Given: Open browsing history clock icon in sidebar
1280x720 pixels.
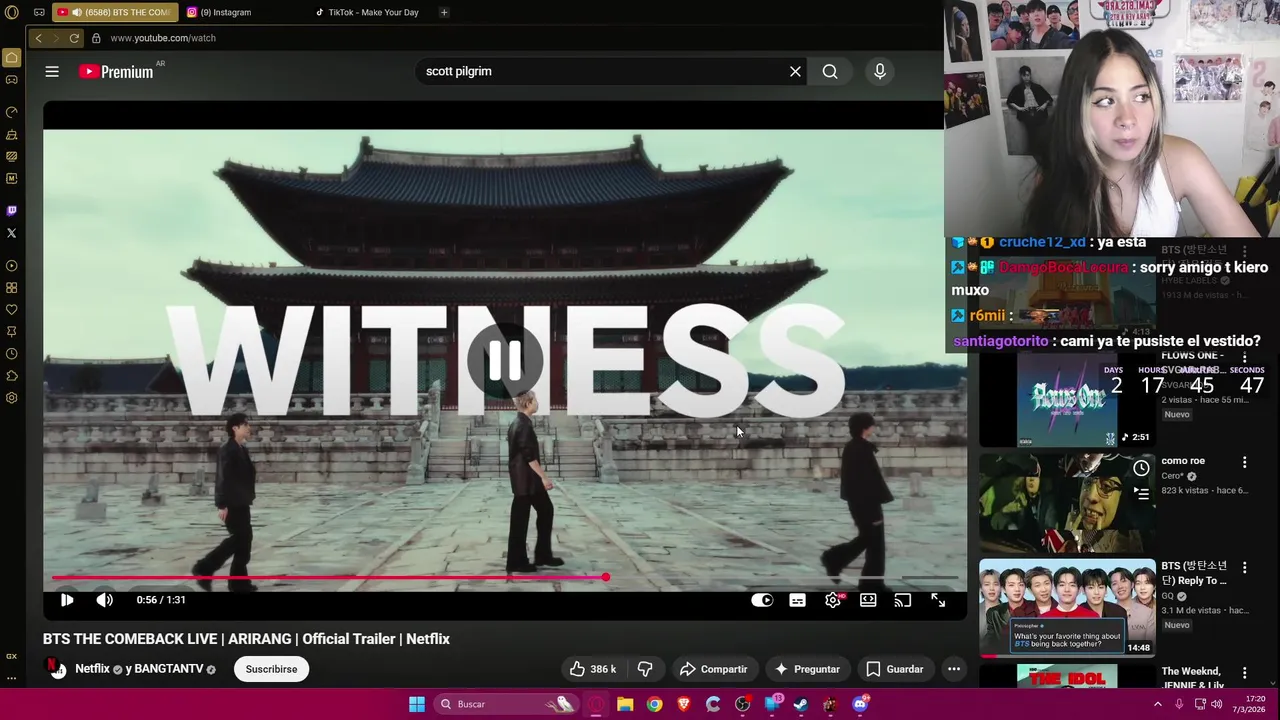Looking at the screenshot, I should tap(12, 354).
